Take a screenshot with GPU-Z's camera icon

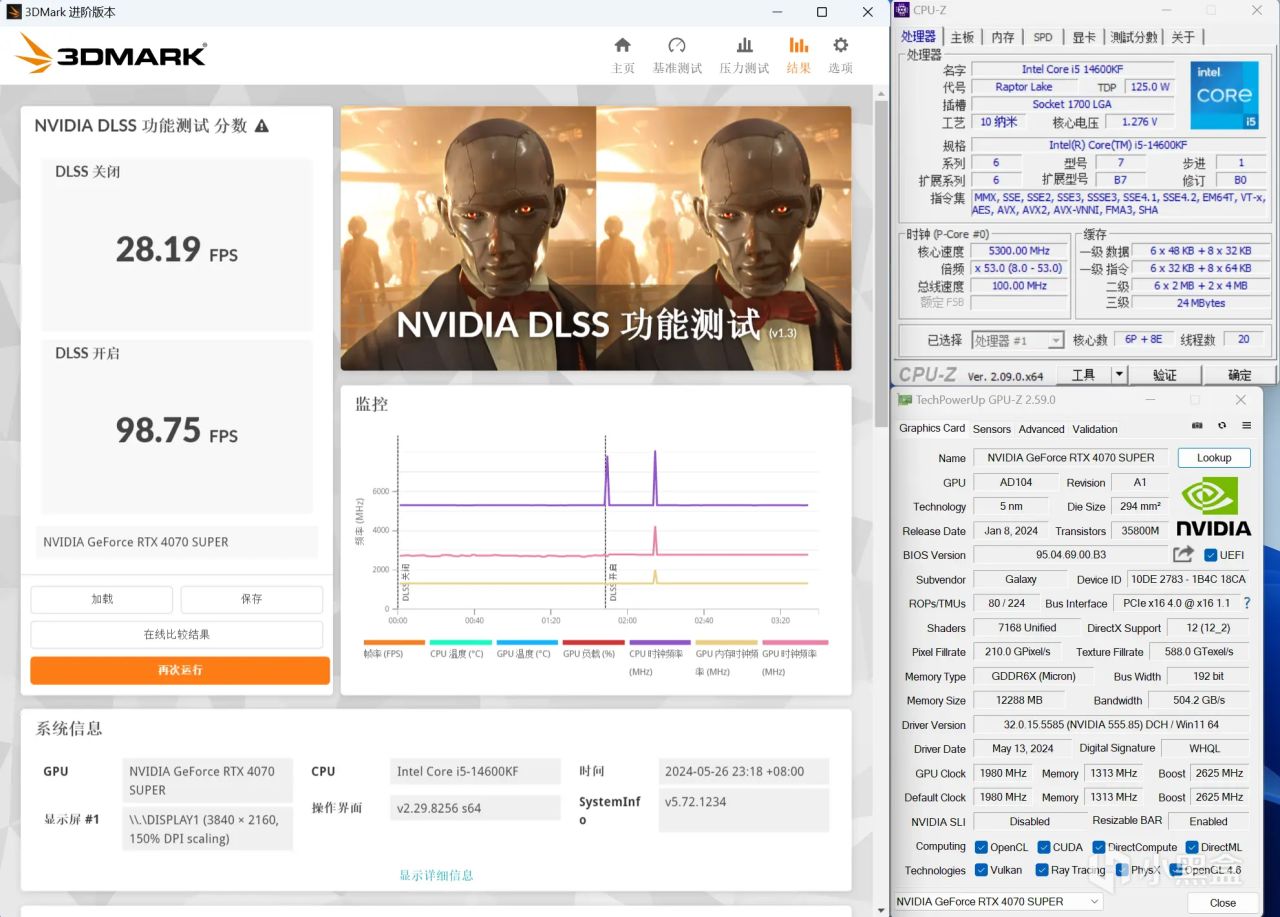point(1197,426)
